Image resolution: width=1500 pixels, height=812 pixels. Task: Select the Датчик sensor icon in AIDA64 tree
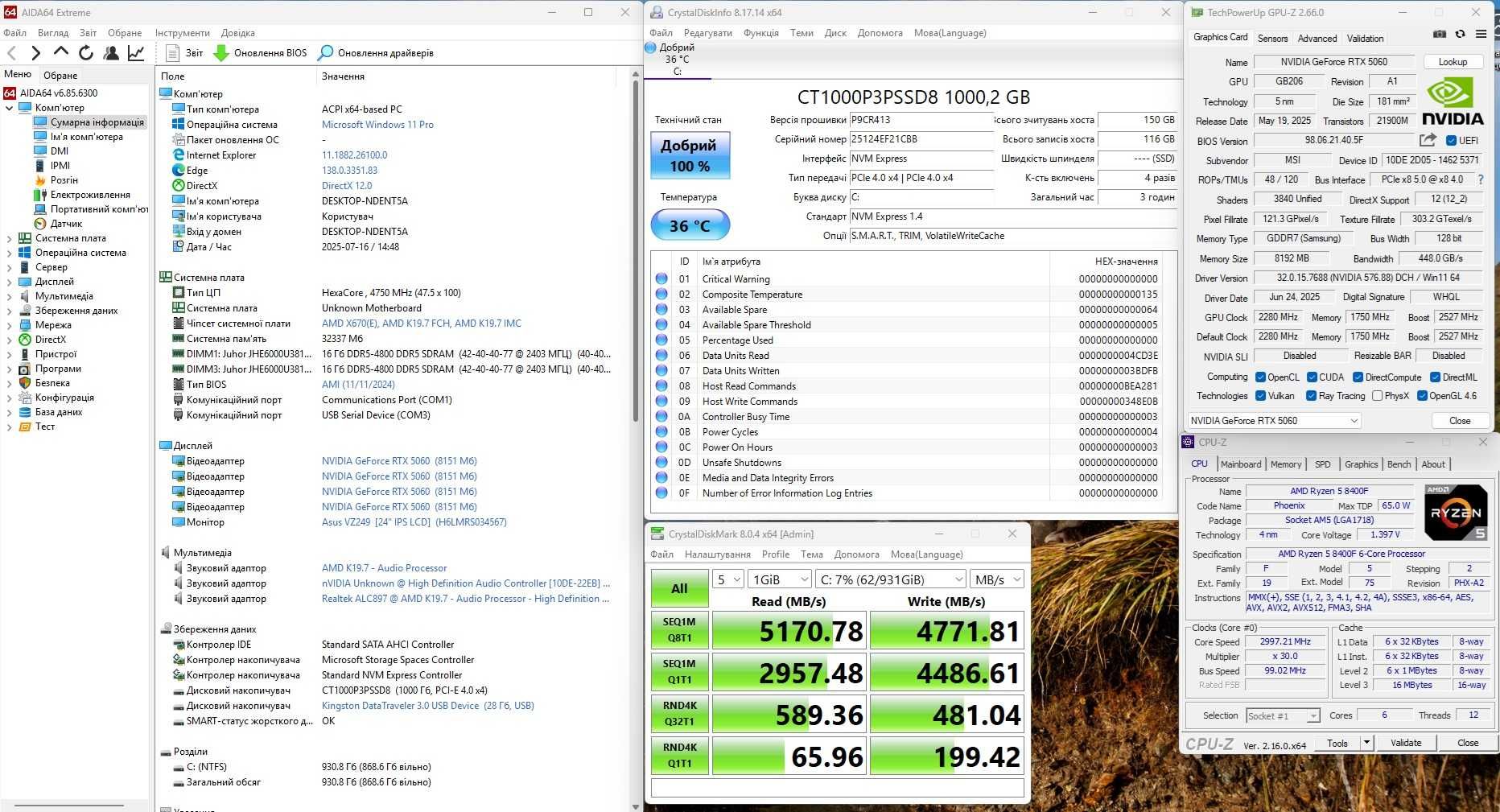tap(40, 224)
